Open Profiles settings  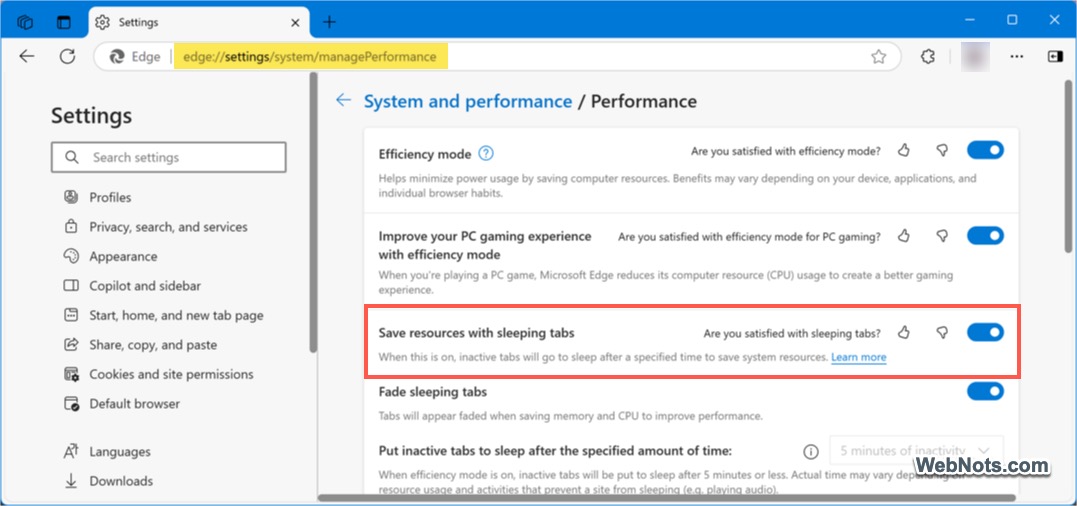click(110, 197)
